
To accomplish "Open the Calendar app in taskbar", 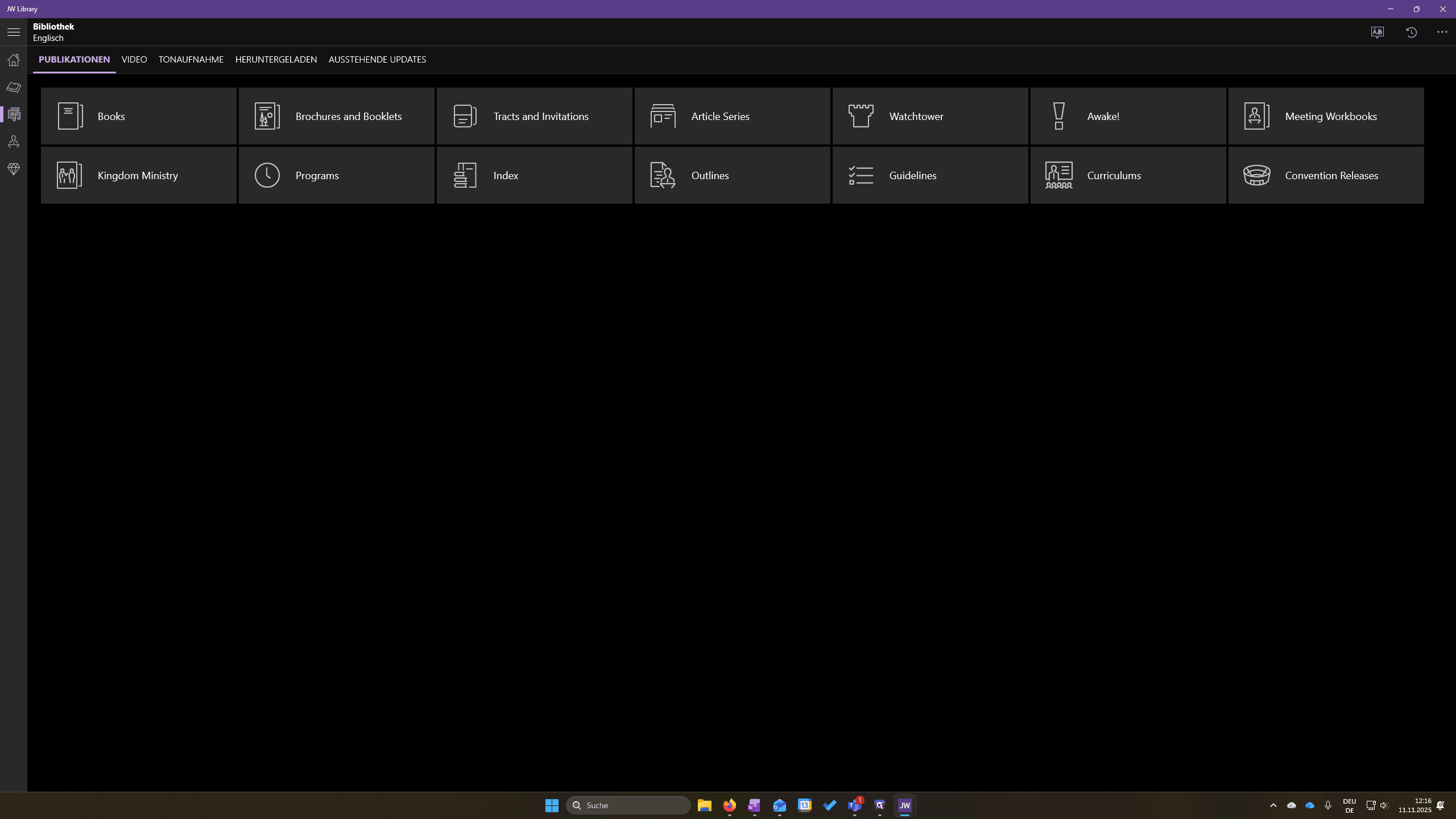I will (805, 805).
